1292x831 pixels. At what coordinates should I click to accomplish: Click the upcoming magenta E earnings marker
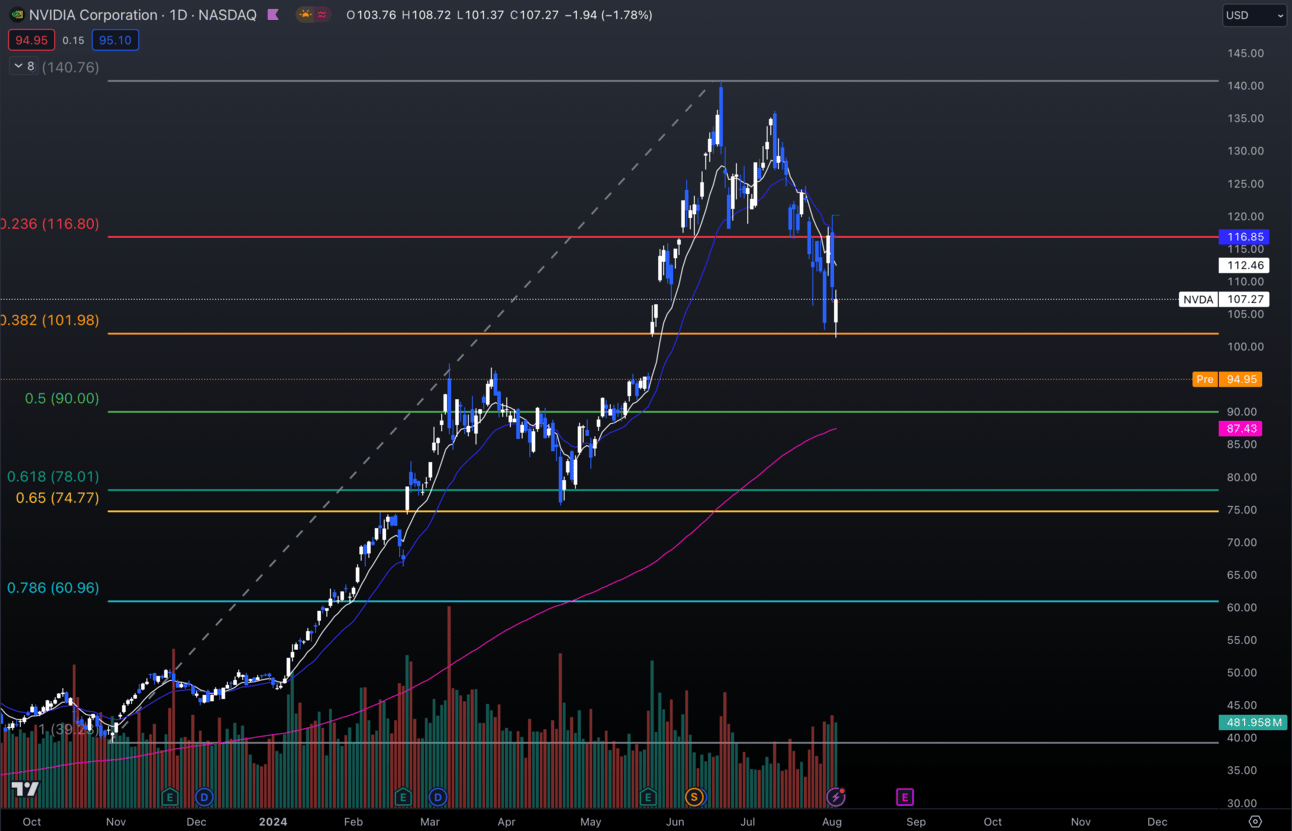905,797
